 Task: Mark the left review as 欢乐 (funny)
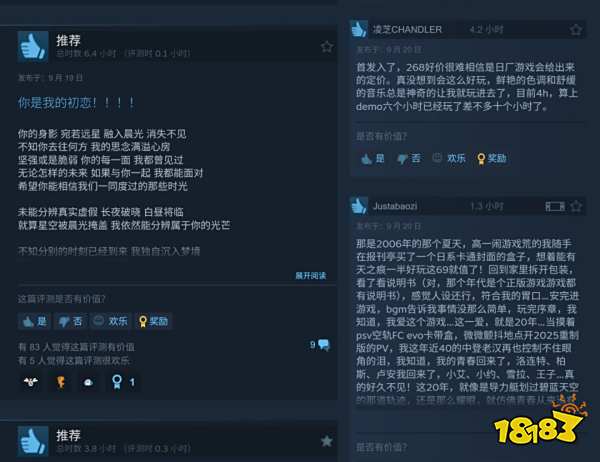tap(111, 321)
